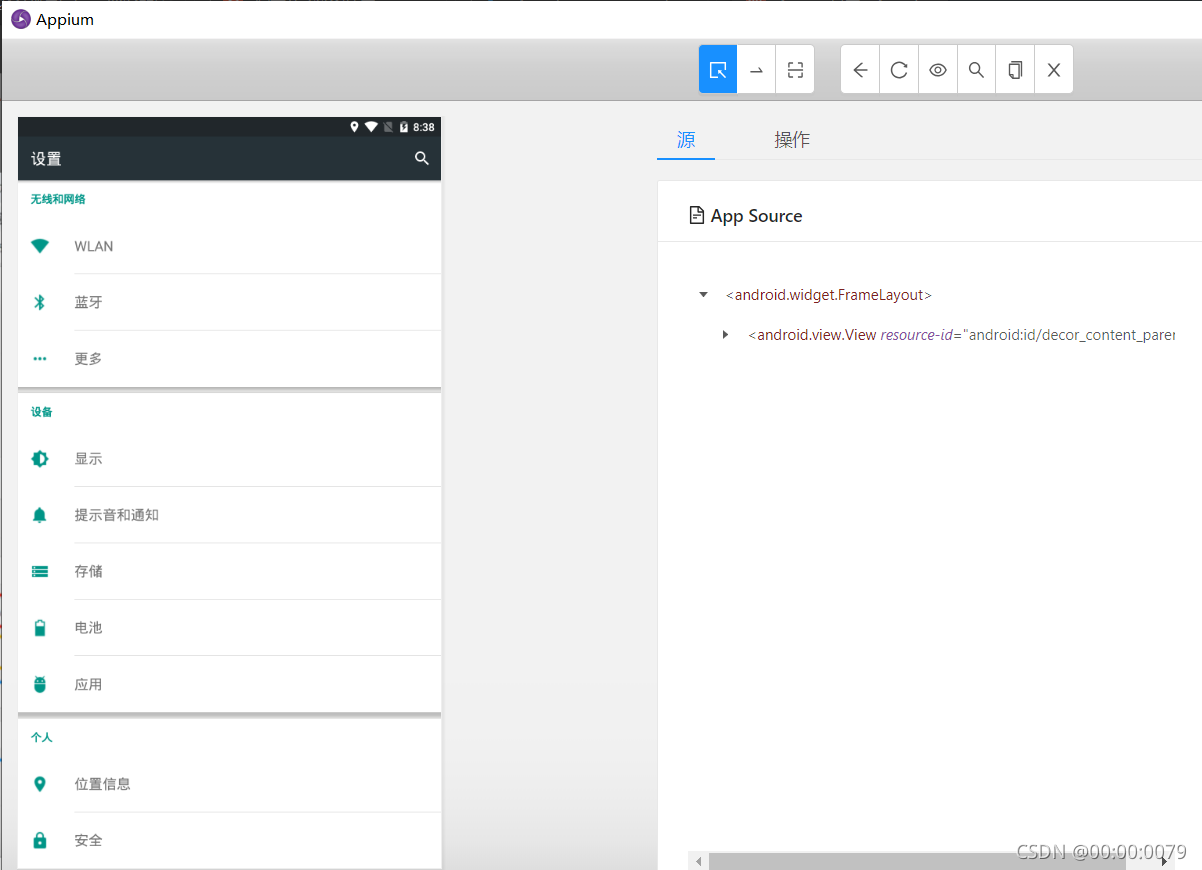Tap the Bluetooth icon

pyautogui.click(x=40, y=302)
